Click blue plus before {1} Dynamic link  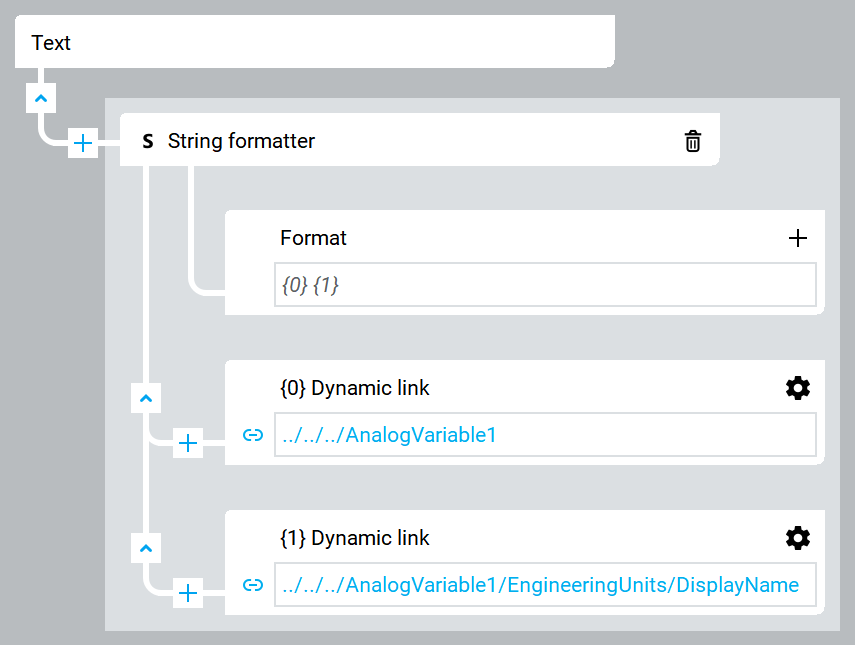click(188, 593)
